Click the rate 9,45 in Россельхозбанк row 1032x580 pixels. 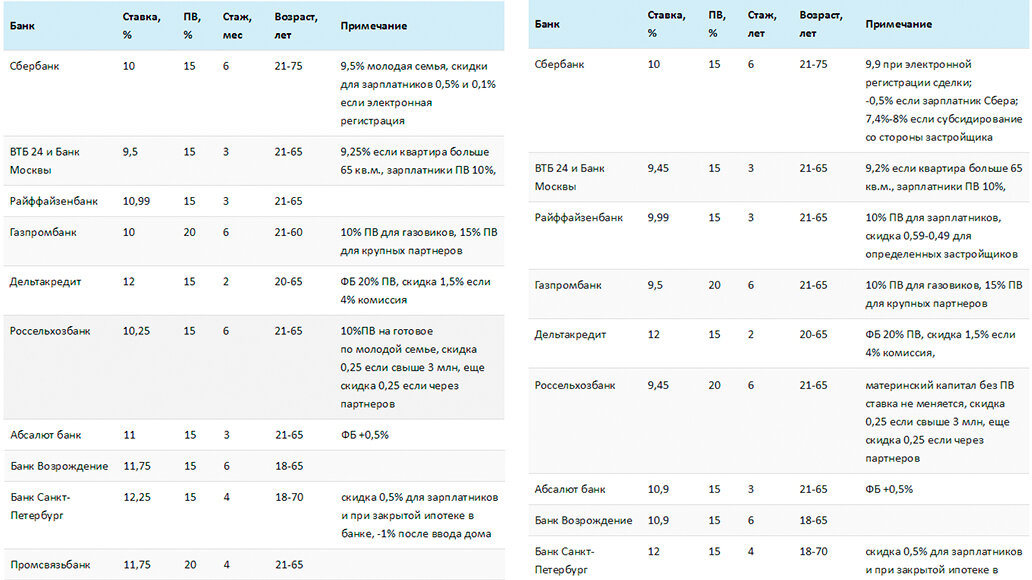(658, 386)
